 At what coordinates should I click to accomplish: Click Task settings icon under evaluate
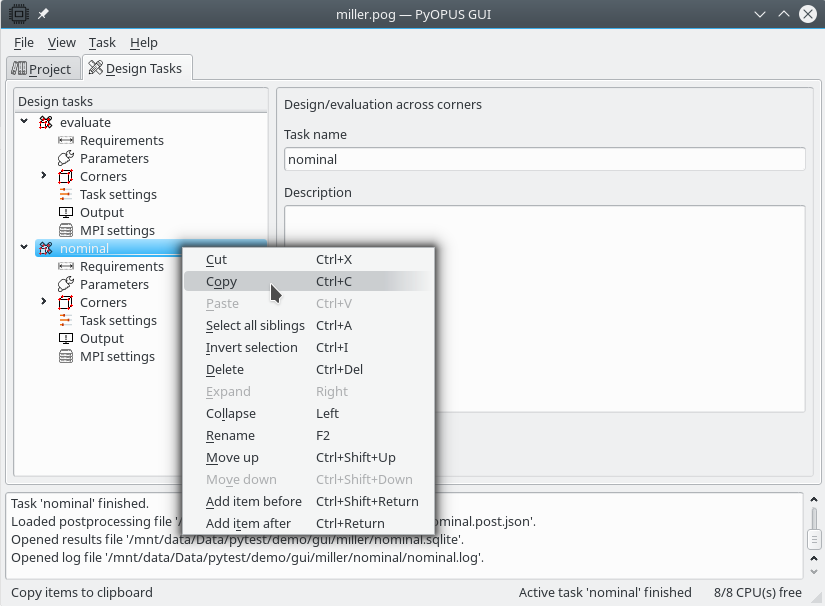tap(66, 195)
